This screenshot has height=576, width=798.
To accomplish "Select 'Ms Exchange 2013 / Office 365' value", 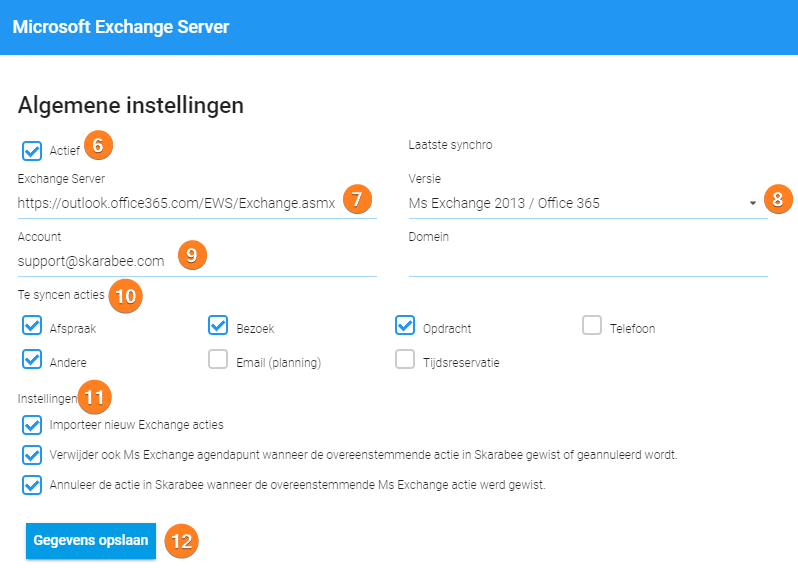I will (504, 203).
